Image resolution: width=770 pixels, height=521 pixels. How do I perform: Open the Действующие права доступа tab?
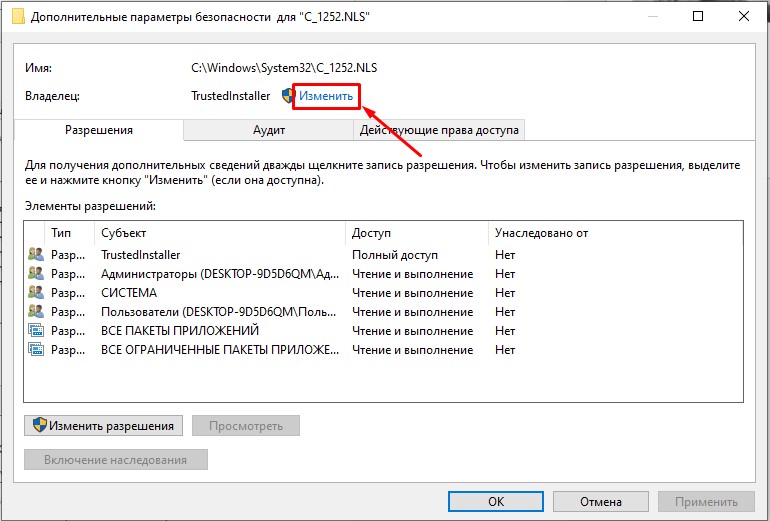pos(439,130)
